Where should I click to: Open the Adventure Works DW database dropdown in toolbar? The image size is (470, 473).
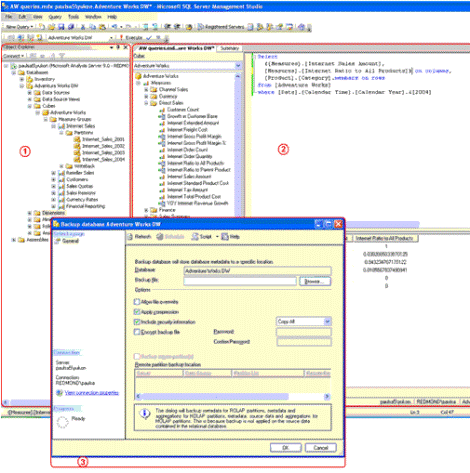(x=111, y=38)
